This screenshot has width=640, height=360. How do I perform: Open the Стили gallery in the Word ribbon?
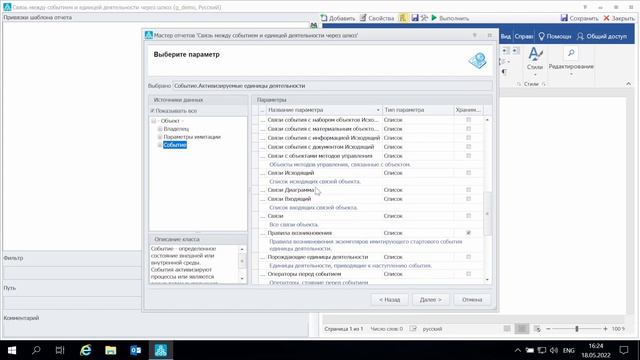coord(535,60)
